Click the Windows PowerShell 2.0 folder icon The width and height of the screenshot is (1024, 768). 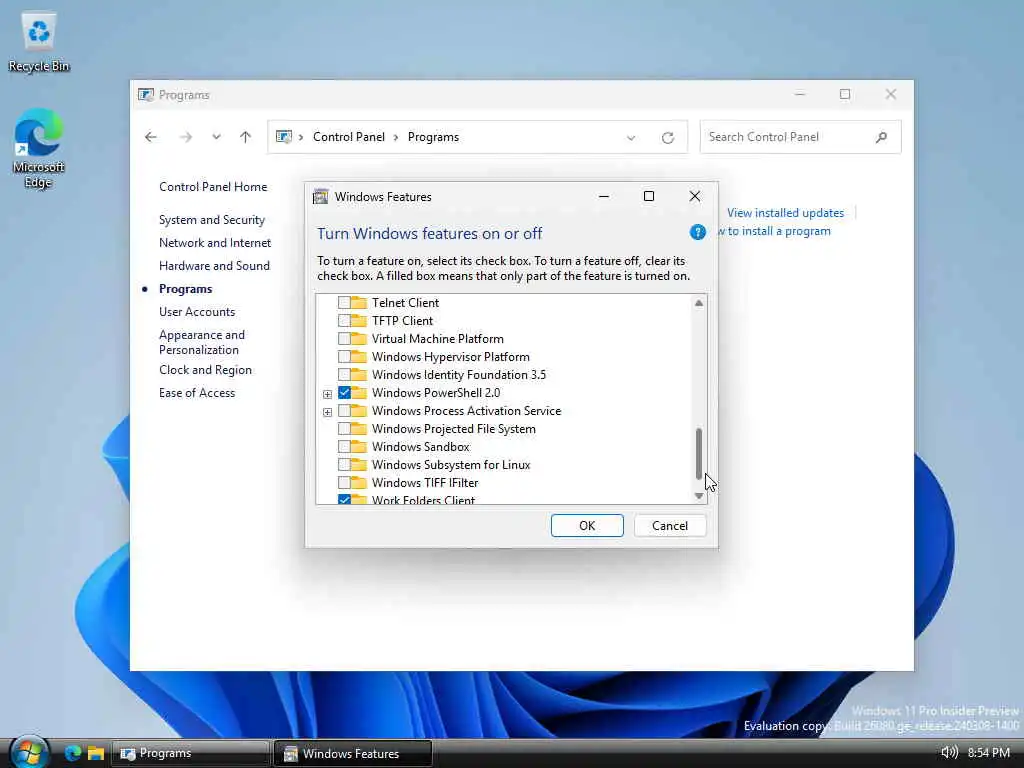pyautogui.click(x=358, y=392)
